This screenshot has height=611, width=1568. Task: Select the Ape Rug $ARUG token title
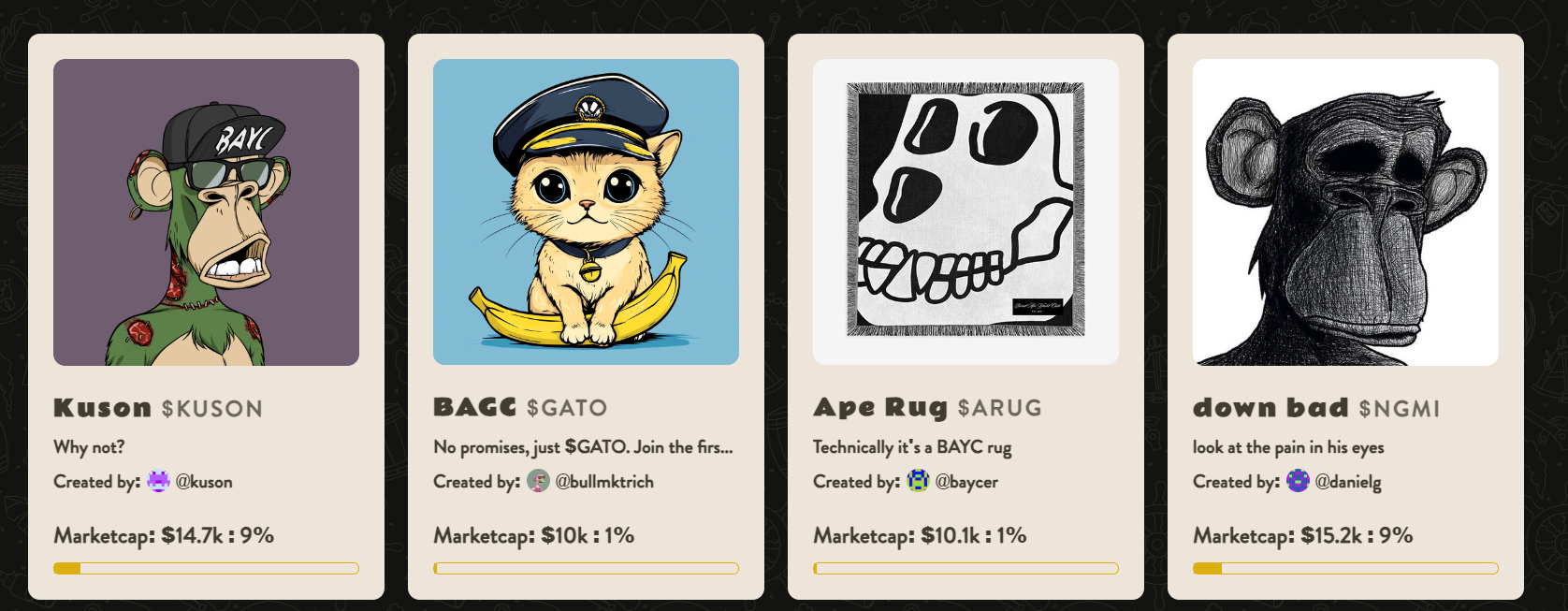(927, 408)
